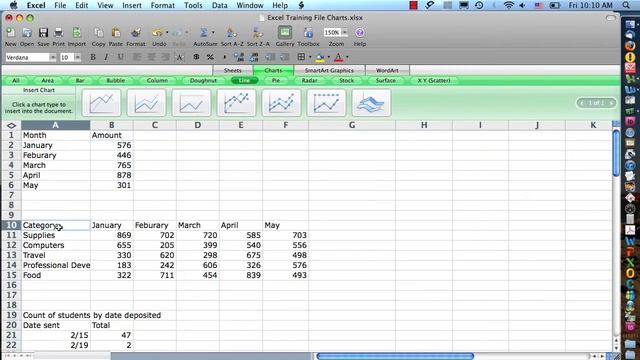This screenshot has height=360, width=640.
Task: Select the Doughnut chart category
Action: [203, 80]
